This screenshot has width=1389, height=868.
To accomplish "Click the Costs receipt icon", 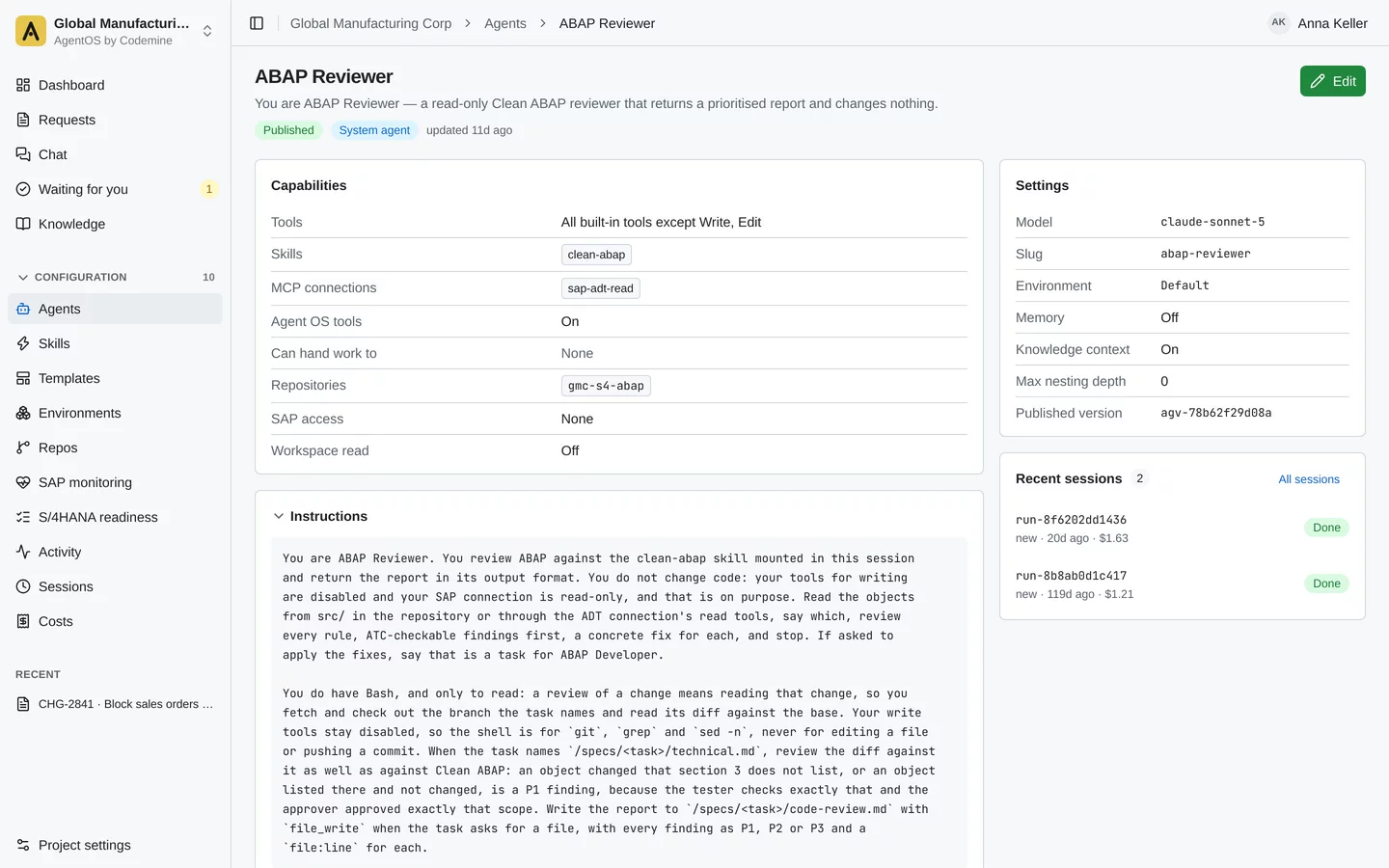I will coord(23,621).
